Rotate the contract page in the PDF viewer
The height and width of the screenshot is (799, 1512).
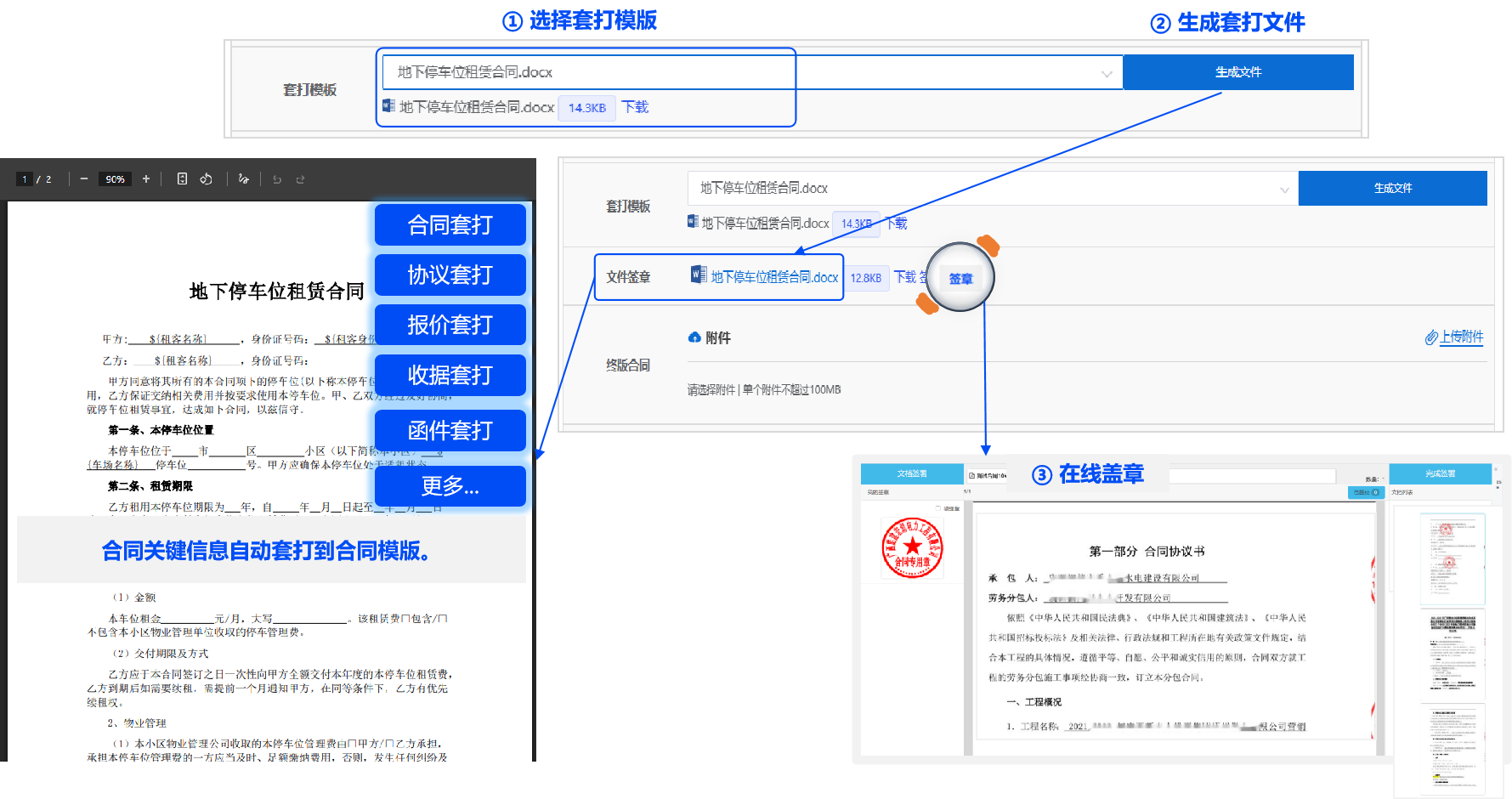pyautogui.click(x=206, y=178)
